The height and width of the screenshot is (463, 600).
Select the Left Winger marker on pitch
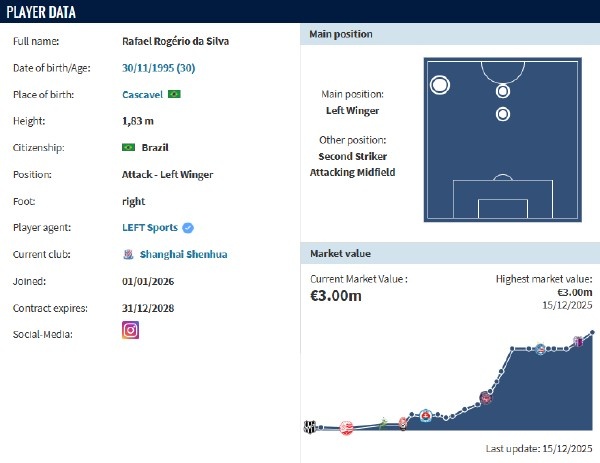439,85
